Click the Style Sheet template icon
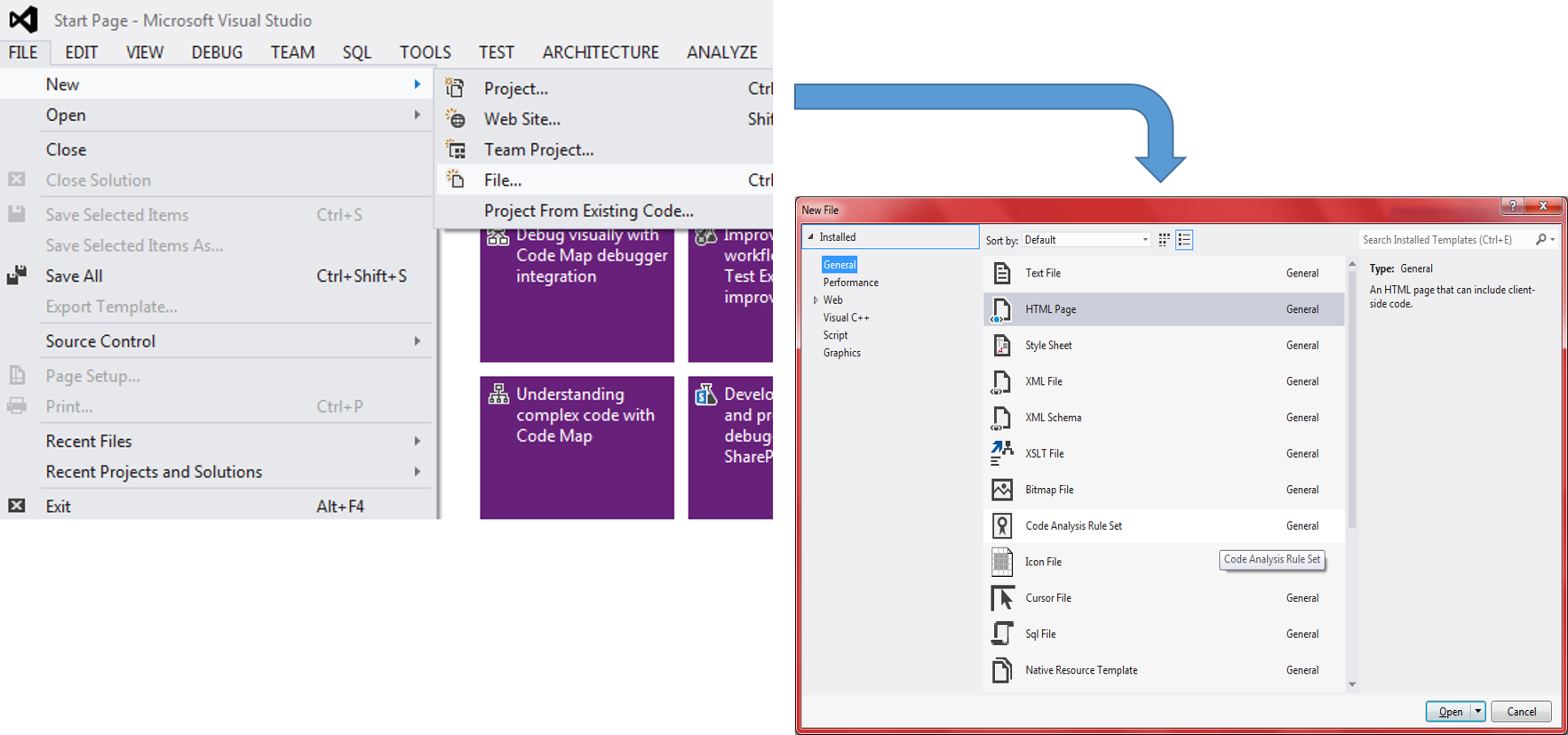This screenshot has width=1568, height=735. 1002,345
